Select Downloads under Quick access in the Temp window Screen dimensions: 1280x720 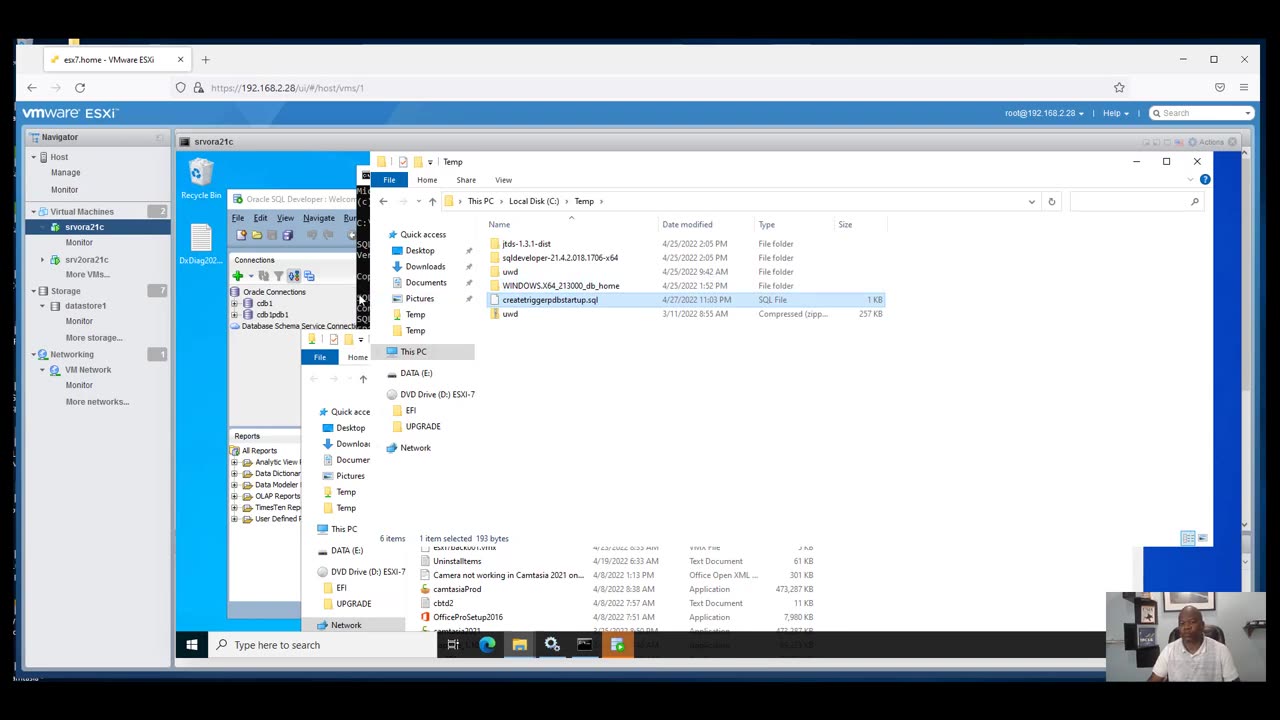coord(425,267)
